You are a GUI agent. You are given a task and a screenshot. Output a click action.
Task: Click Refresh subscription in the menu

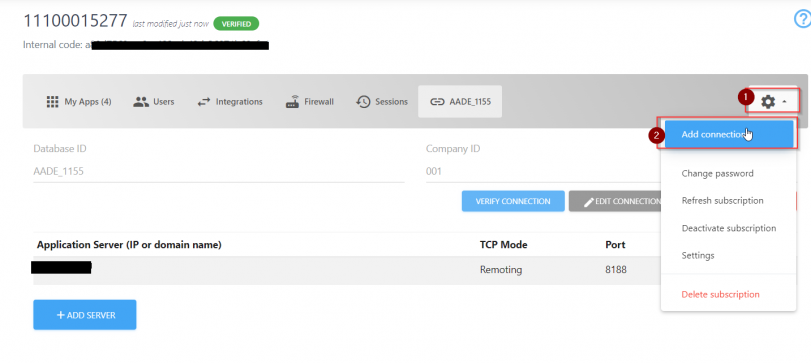722,201
